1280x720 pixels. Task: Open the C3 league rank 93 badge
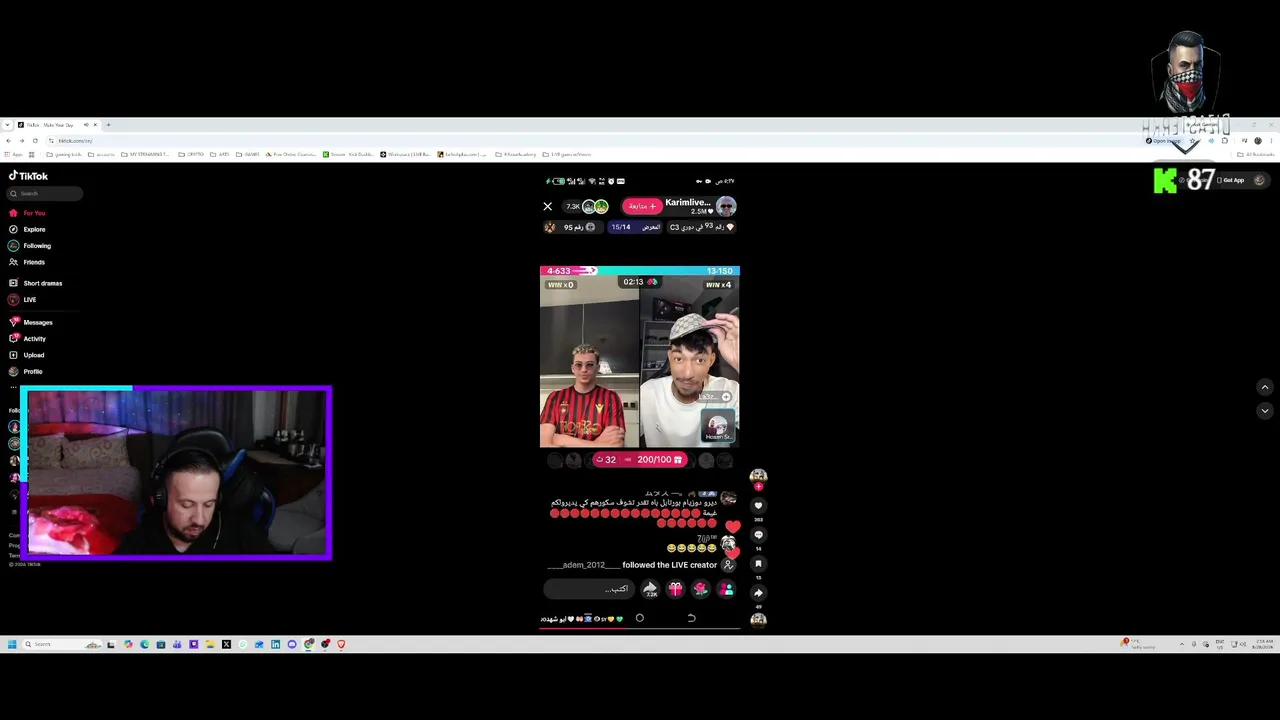coord(701,227)
